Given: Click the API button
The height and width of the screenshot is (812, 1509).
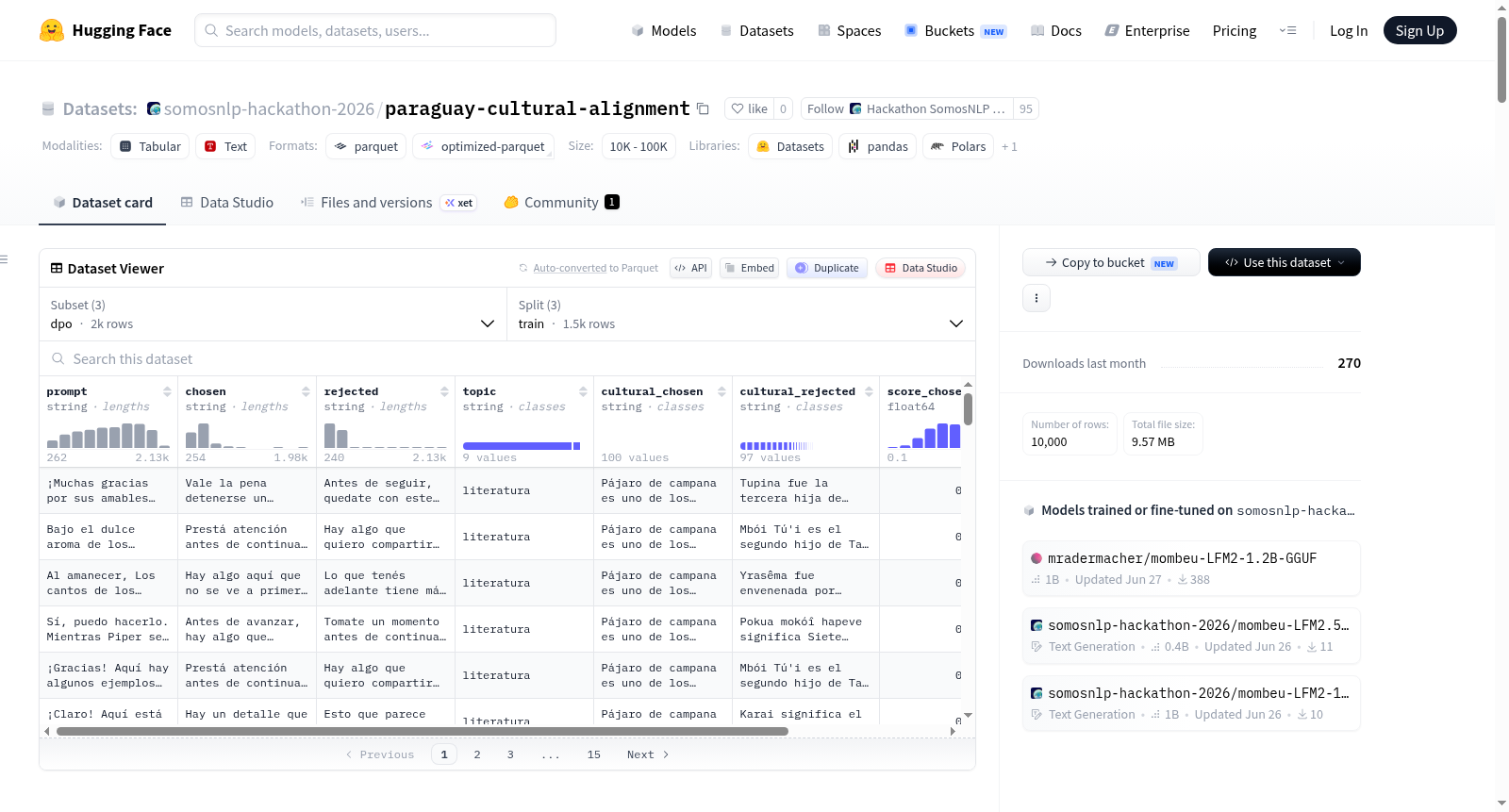Looking at the screenshot, I should pos(690,268).
